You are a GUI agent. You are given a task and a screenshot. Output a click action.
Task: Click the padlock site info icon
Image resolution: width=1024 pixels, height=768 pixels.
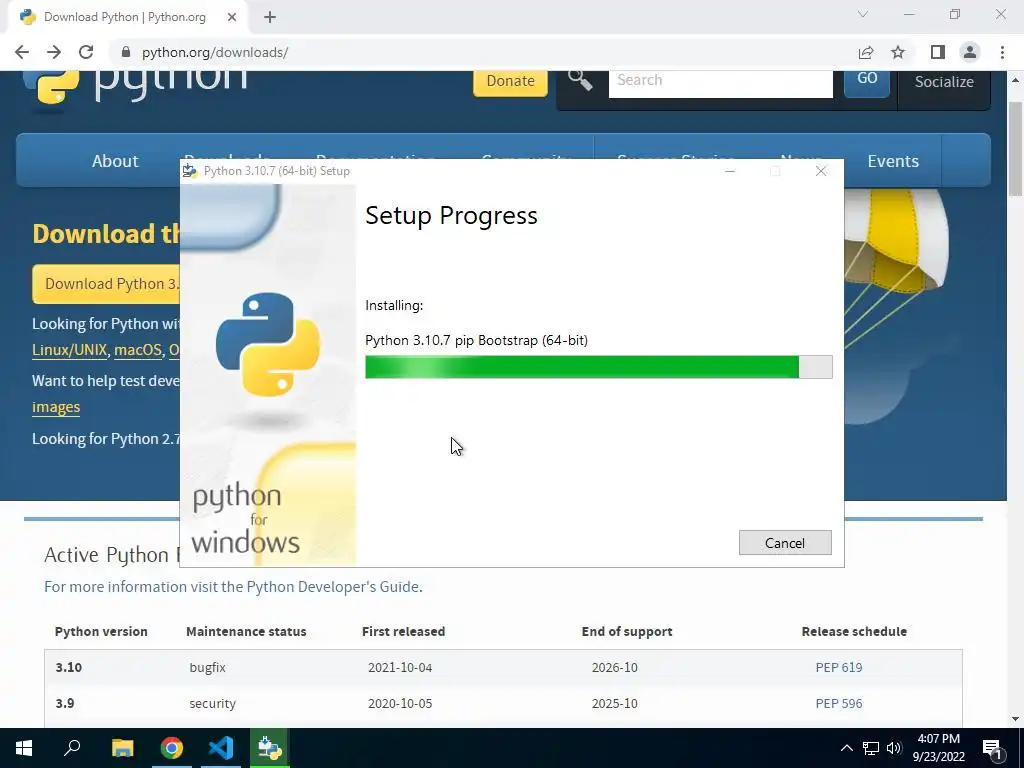[x=126, y=52]
